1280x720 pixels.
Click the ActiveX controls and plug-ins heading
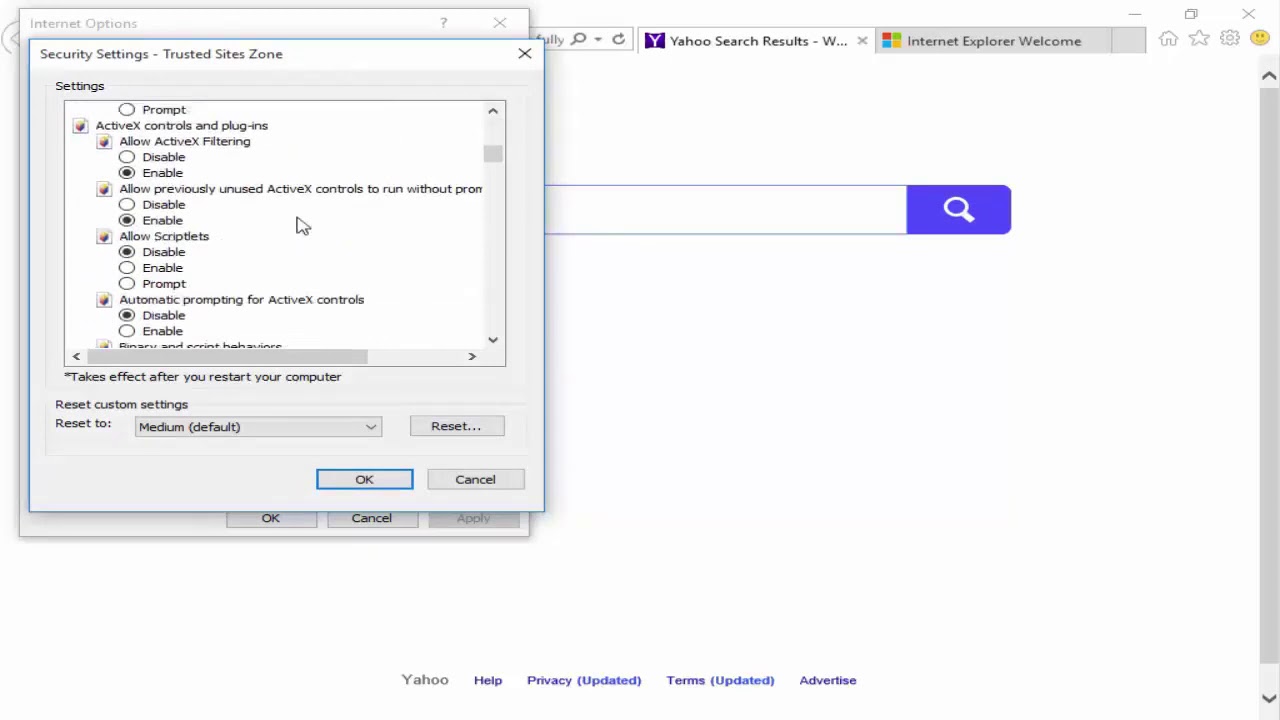[x=181, y=126]
